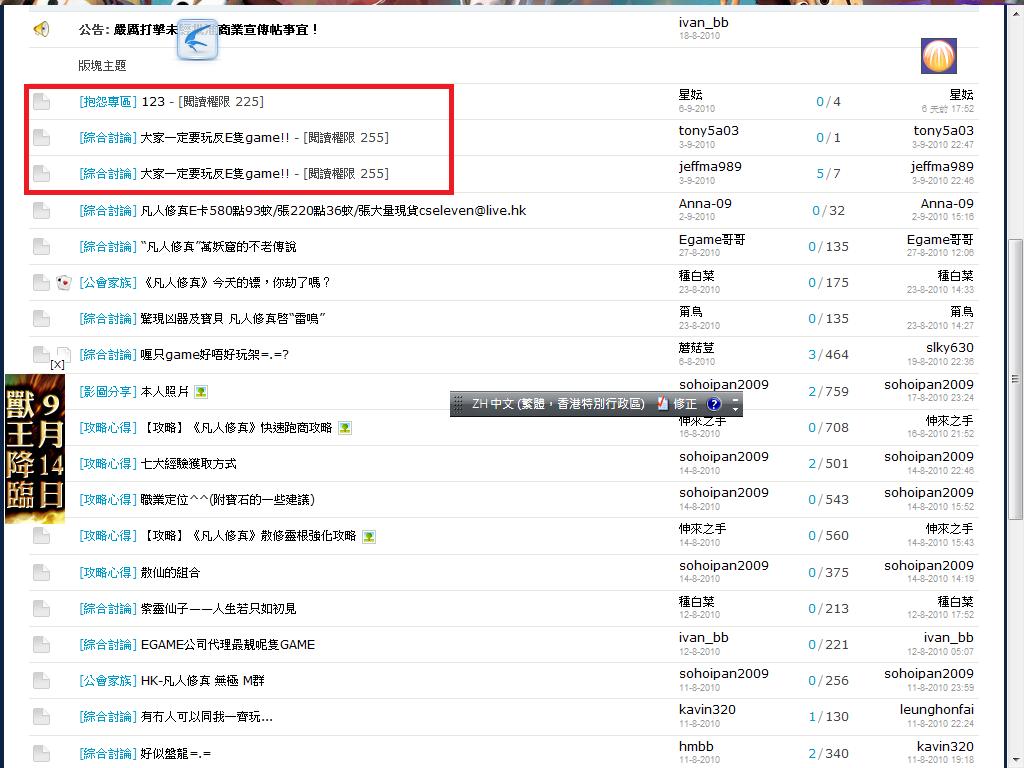Open author profile jeffma989
This screenshot has width=1024, height=768.
[710, 167]
